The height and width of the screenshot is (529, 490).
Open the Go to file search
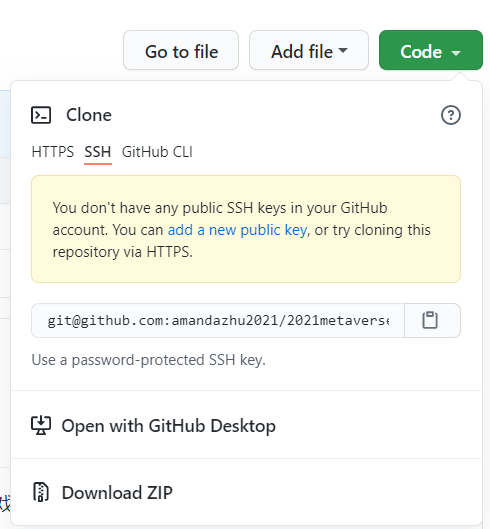pos(181,50)
